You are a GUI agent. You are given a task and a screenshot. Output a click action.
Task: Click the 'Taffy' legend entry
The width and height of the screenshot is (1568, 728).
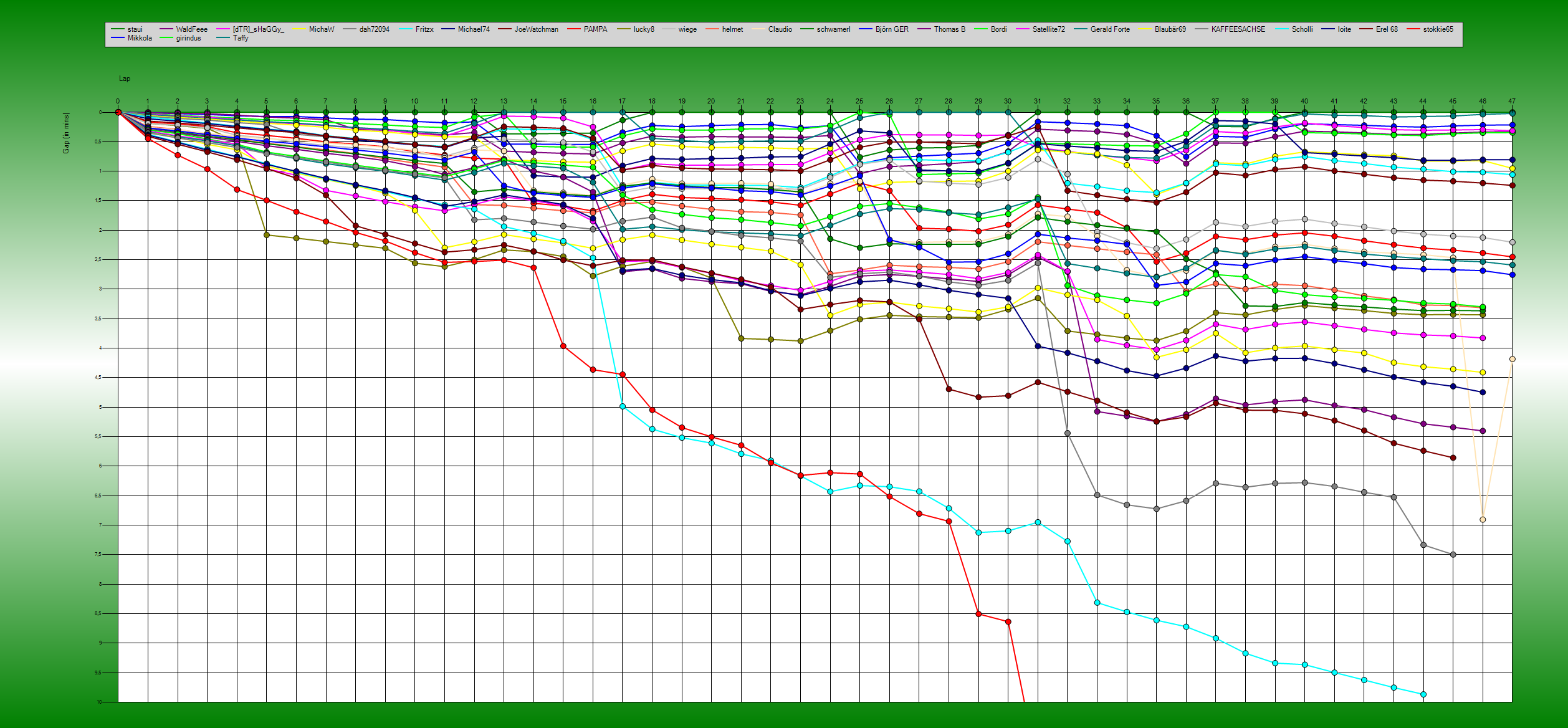tap(241, 38)
